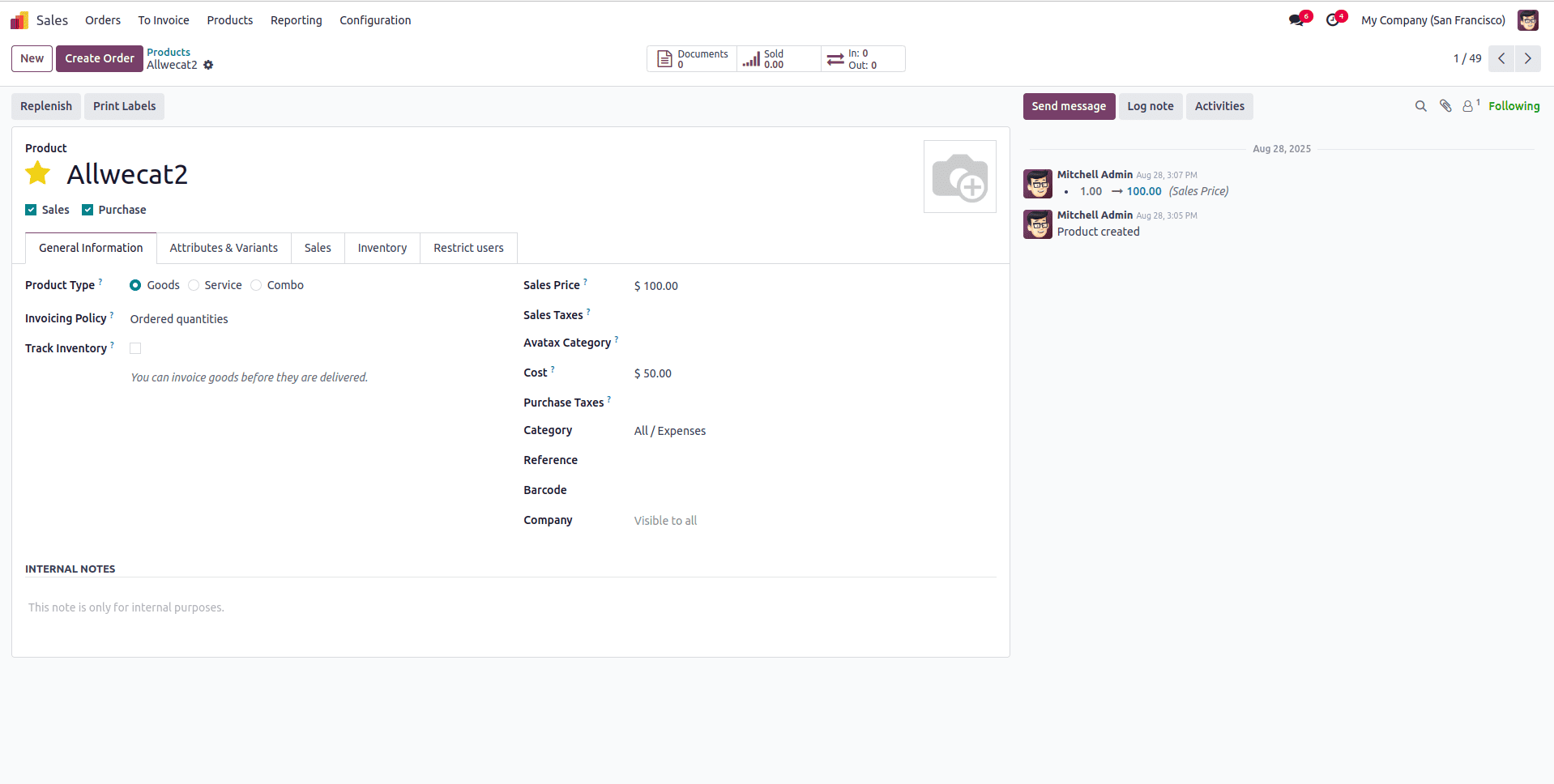Viewport: 1554px width, 784px height.
Task: Open the Configuration menu
Action: (x=375, y=20)
